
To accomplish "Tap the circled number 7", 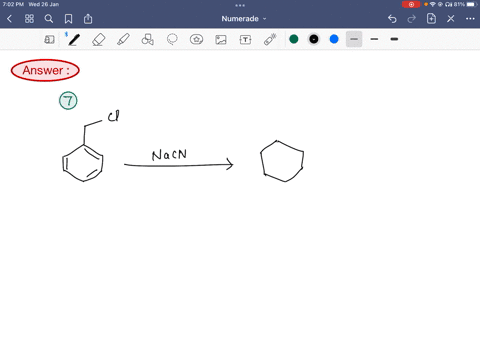I will 68,101.
